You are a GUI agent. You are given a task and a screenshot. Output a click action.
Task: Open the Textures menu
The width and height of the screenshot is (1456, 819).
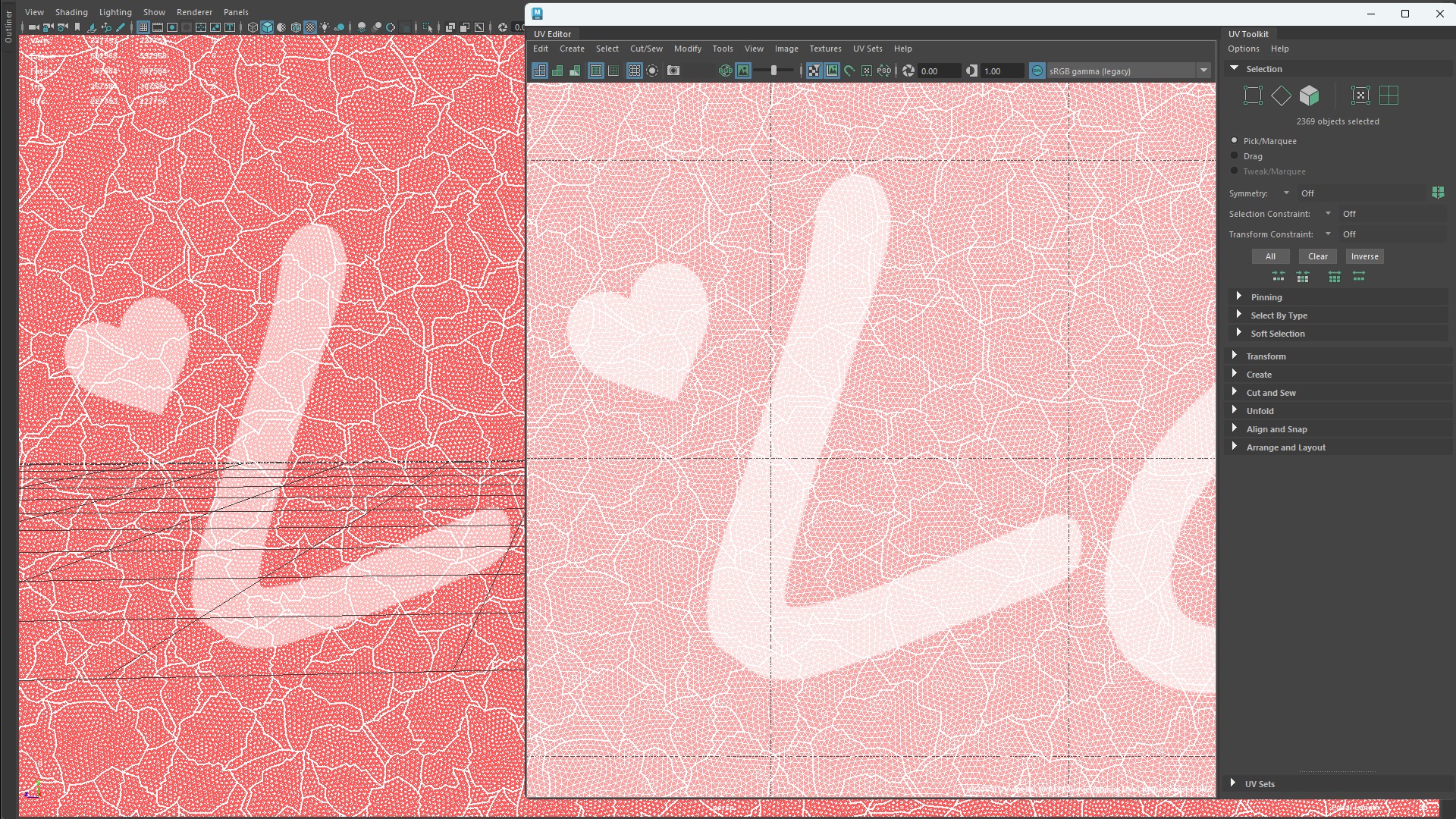pyautogui.click(x=824, y=49)
